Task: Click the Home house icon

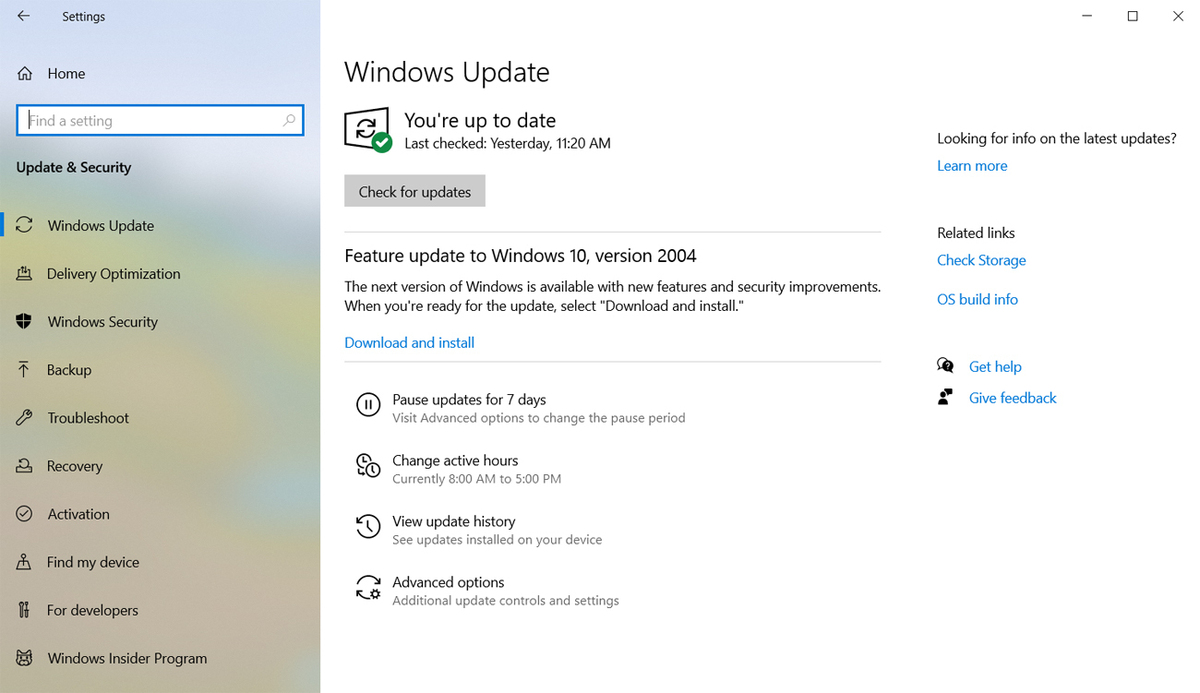Action: click(25, 73)
